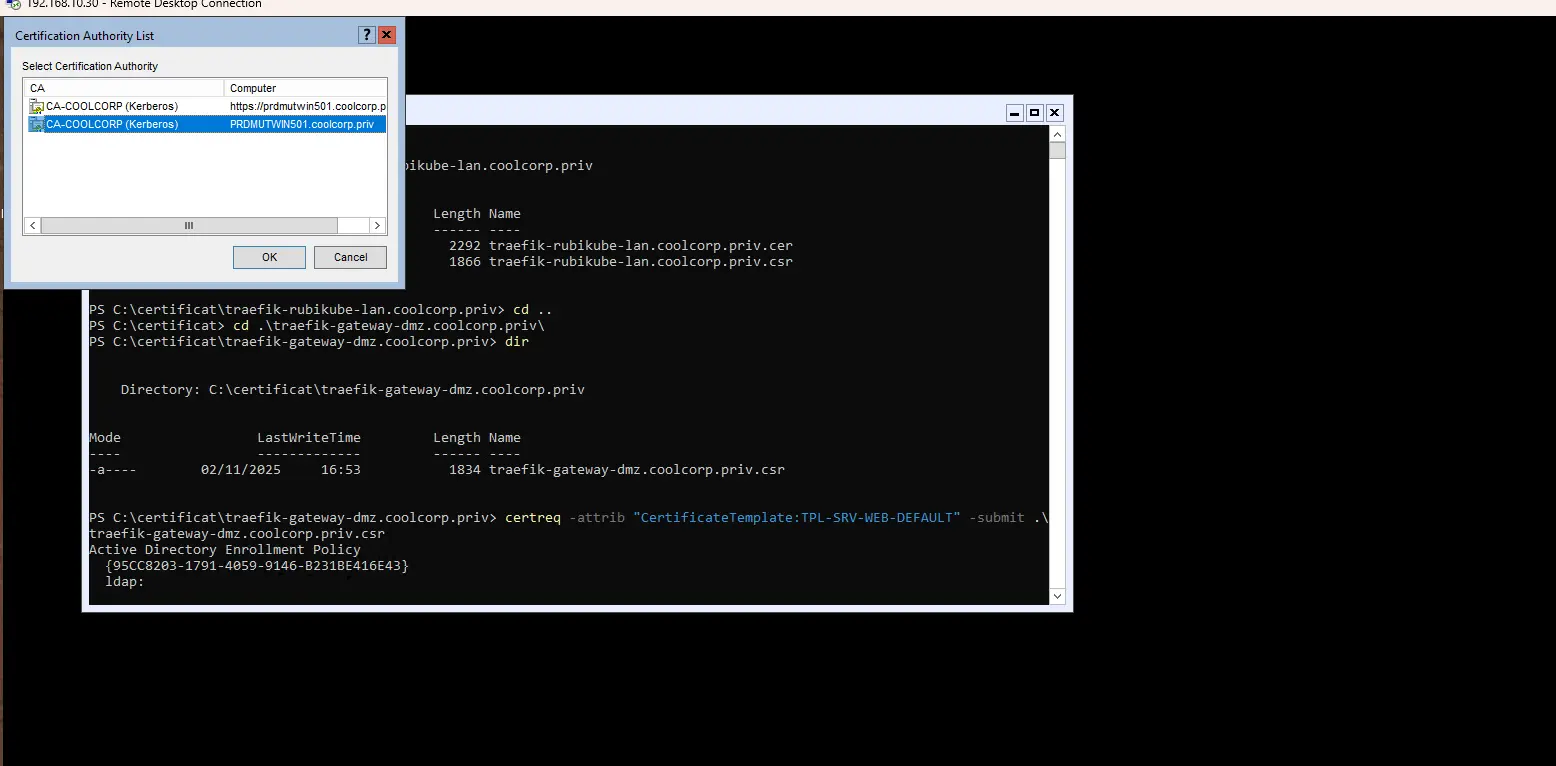The width and height of the screenshot is (1556, 766).
Task: Click the certificate icon of the https CA entry
Action: point(36,106)
